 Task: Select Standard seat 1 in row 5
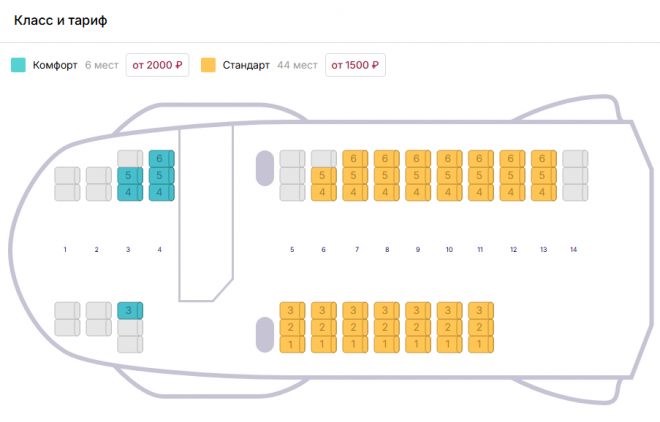[x=292, y=344]
